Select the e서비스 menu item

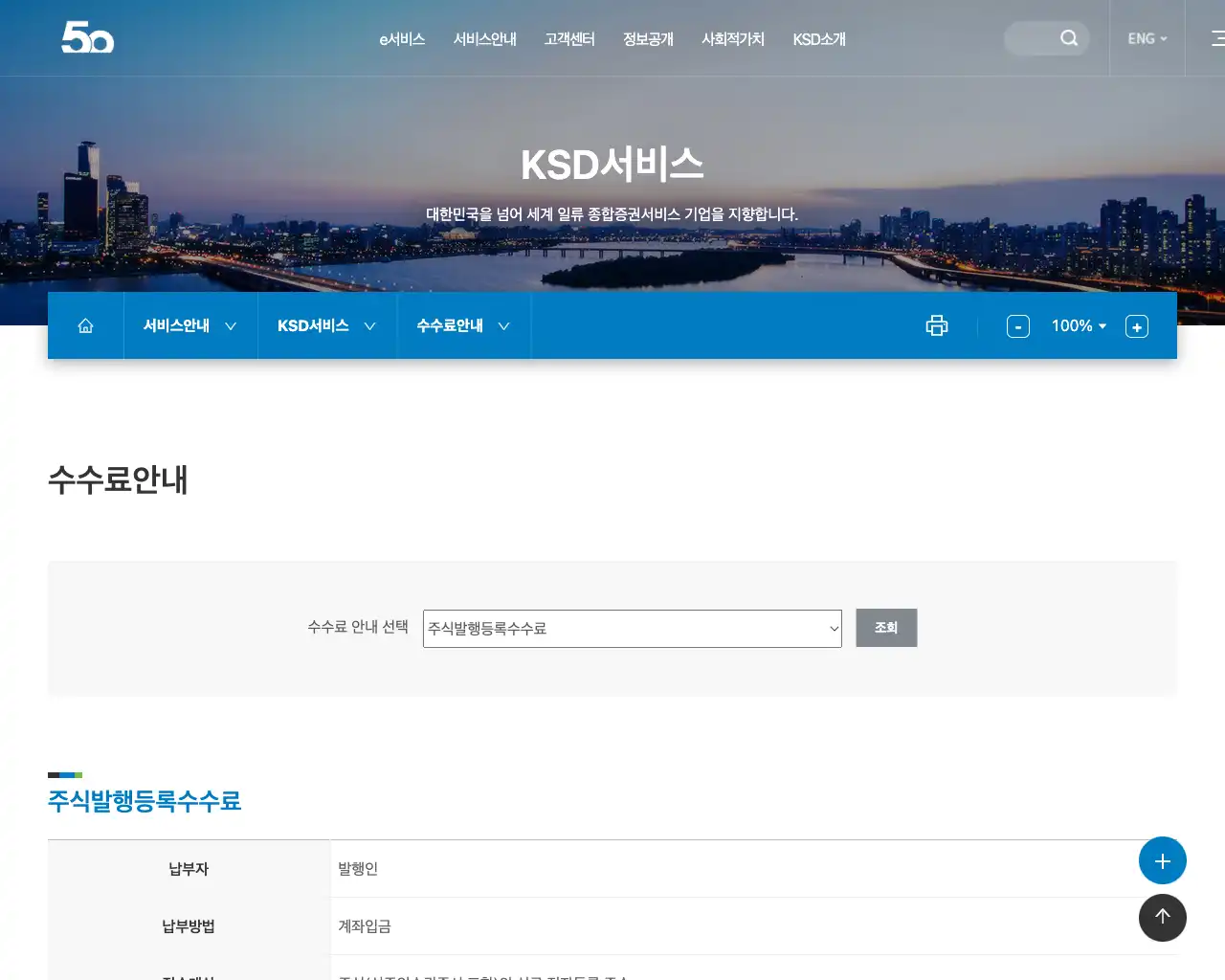tap(402, 39)
